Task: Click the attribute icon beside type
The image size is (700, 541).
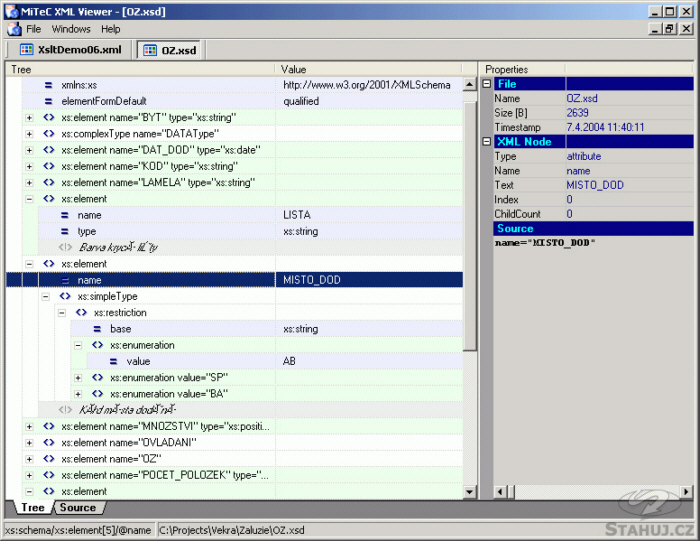Action: [x=65, y=231]
